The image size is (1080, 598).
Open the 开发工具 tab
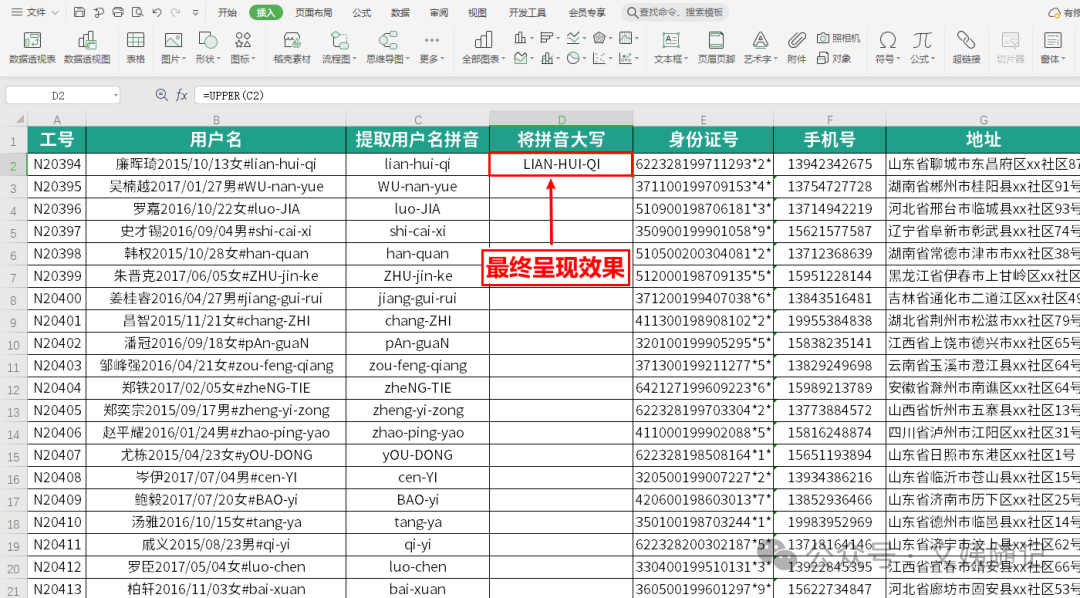pyautogui.click(x=528, y=12)
